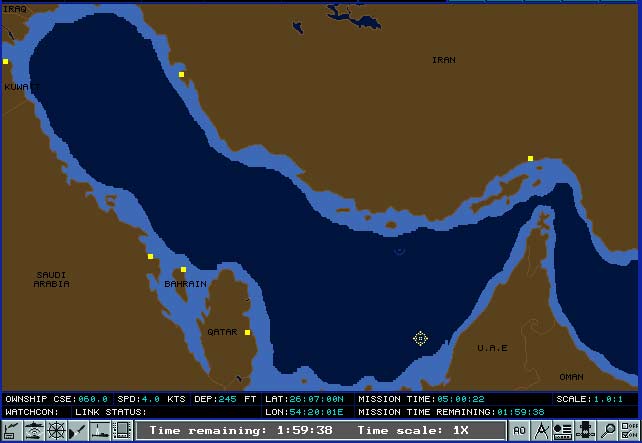Select the yellow marker near Qatar
Viewport: 642px width, 443px height.
248,333
